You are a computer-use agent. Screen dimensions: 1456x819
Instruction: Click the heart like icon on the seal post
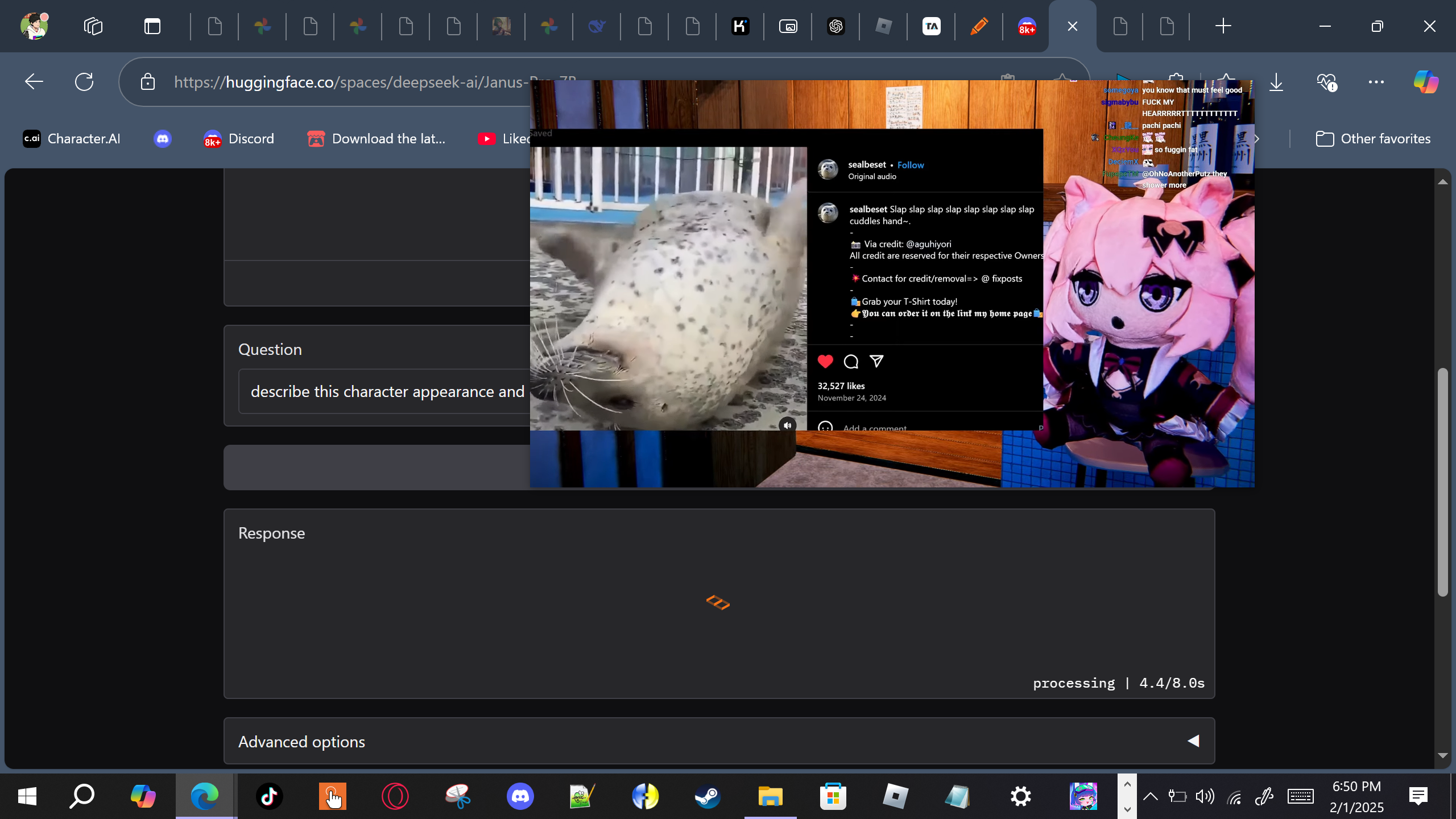pos(825,361)
